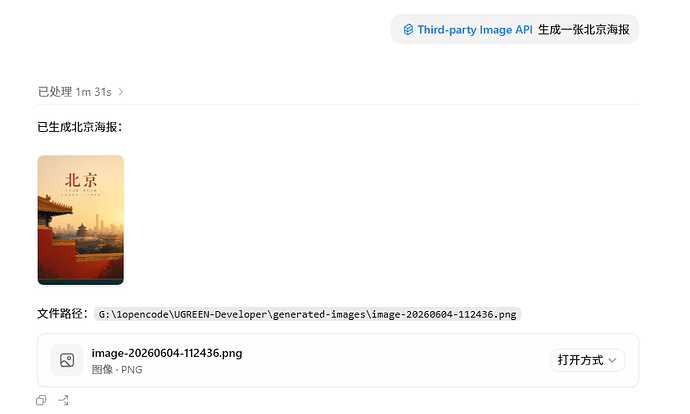Viewport: 690px width, 414px height.
Task: Open the '打开方式' dropdown
Action: [587, 360]
